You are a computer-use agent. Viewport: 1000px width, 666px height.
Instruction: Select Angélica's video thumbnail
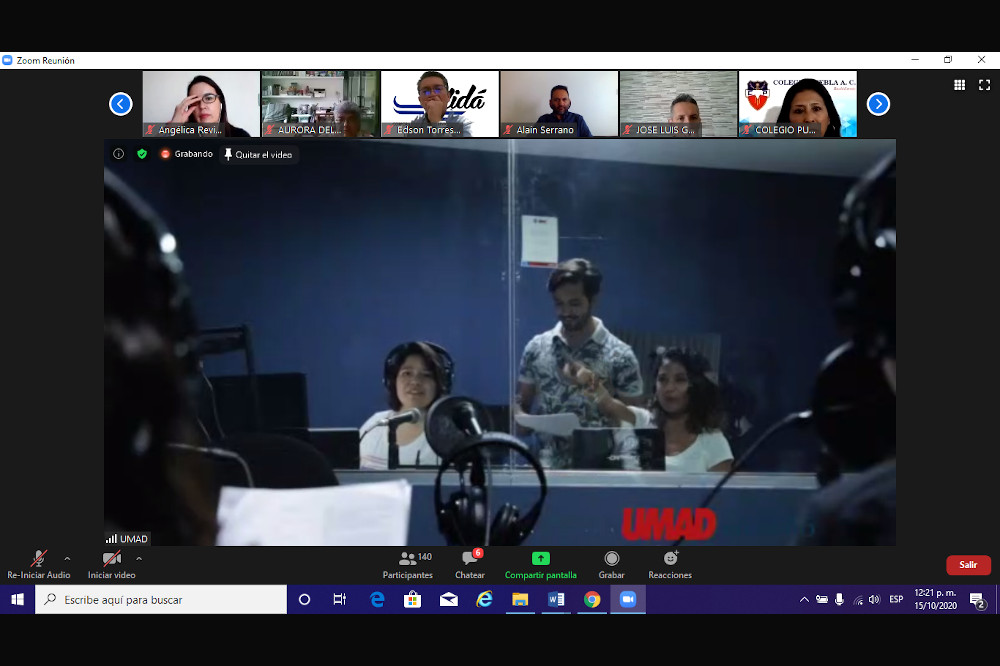click(x=201, y=103)
